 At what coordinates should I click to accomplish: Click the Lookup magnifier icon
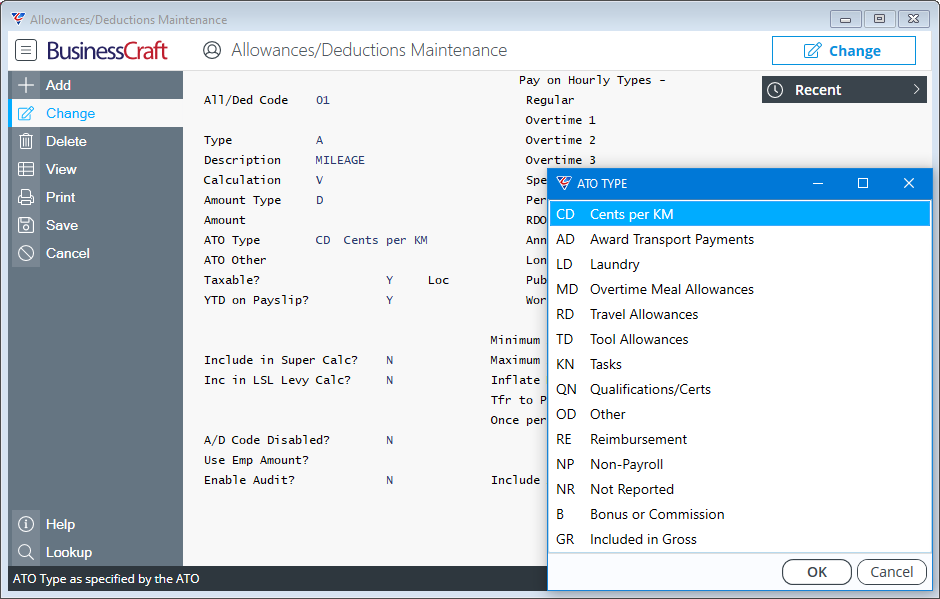[26, 552]
